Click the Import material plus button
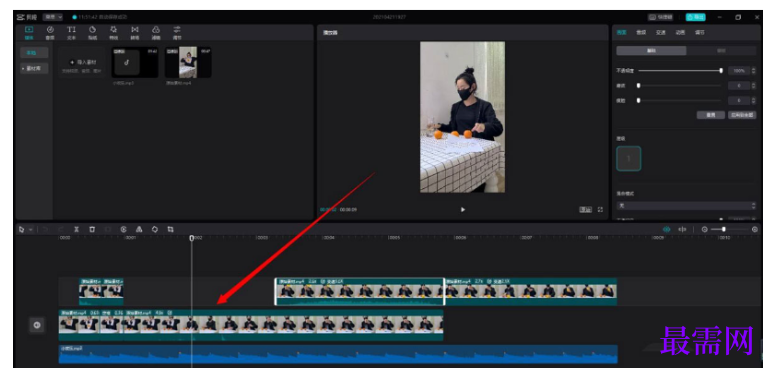 [x=82, y=62]
